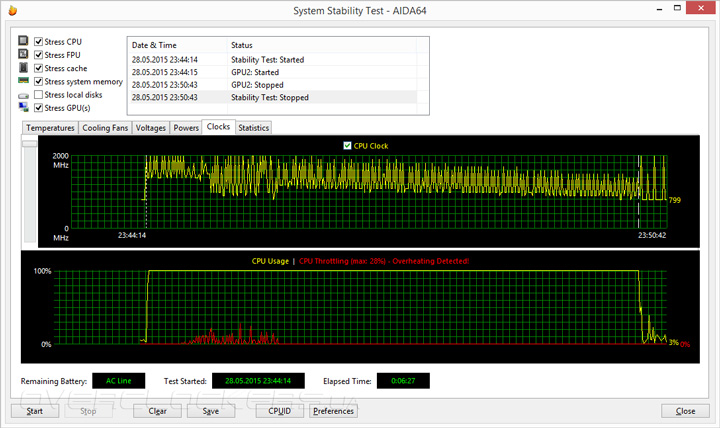This screenshot has width=720, height=428.
Task: Select the 'GPU2: Started' log entry
Action: click(273, 72)
